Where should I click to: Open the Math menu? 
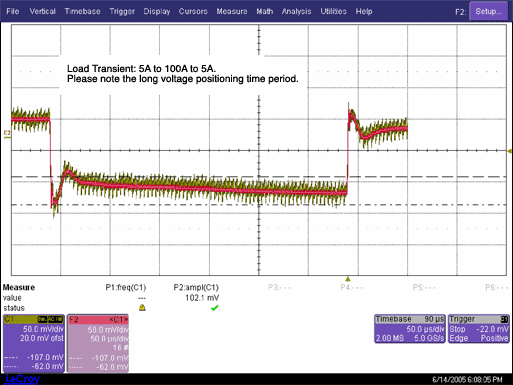point(265,11)
